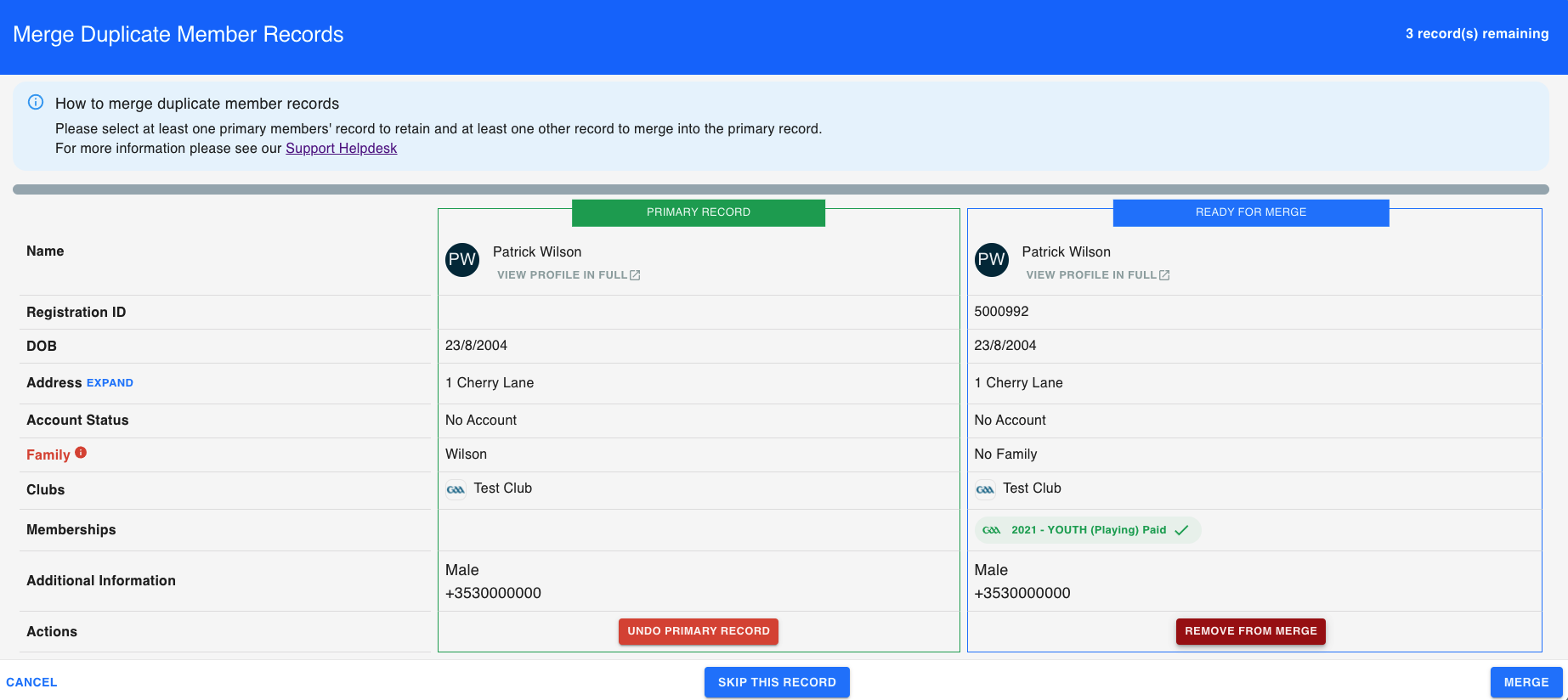Click the primary record phone +3530000000
Screen dimensions: 1568x700
point(493,593)
